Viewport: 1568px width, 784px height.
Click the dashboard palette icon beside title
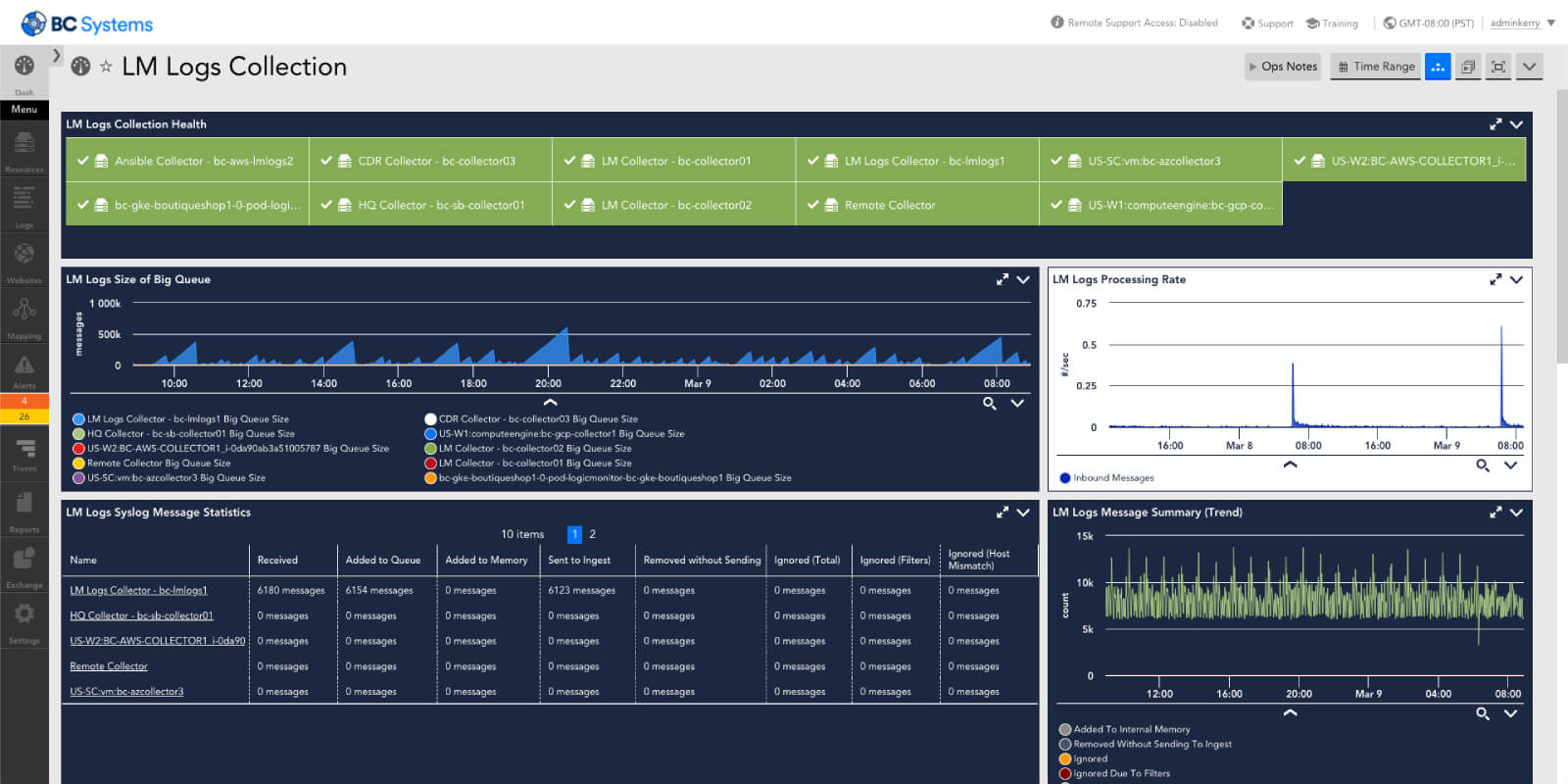coord(80,67)
